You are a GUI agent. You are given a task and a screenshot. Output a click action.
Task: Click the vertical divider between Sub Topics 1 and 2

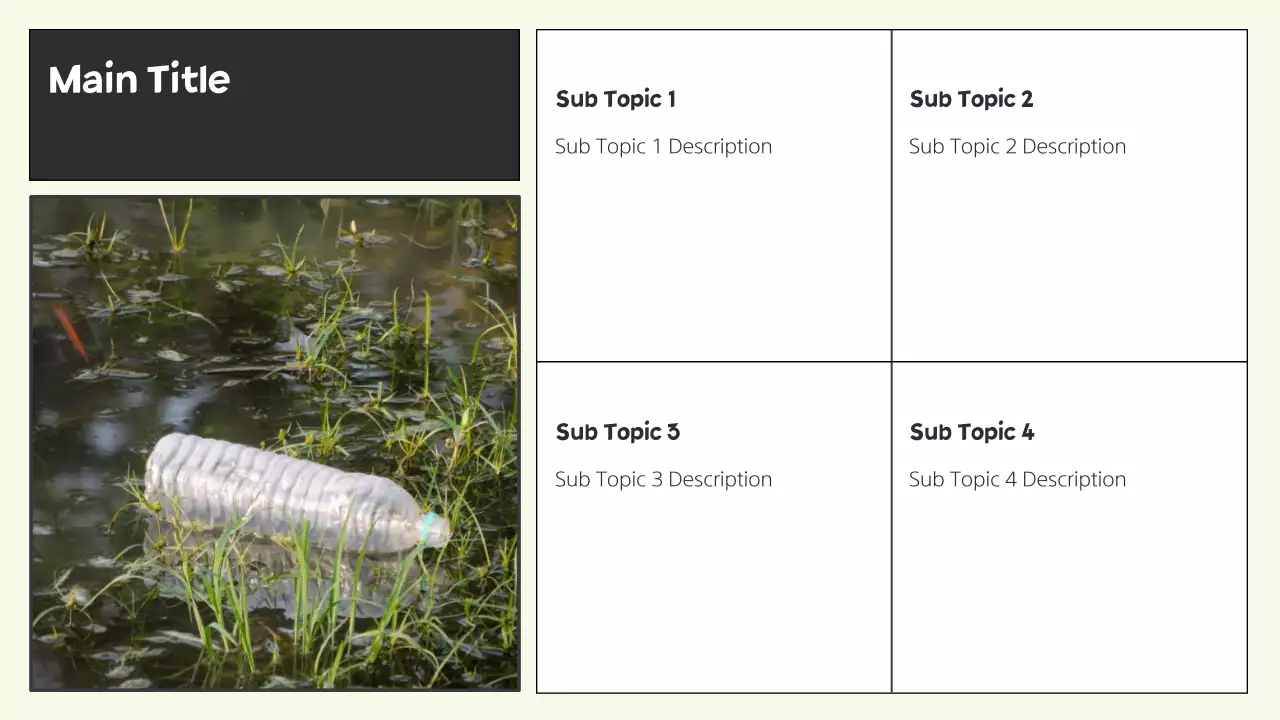click(891, 200)
